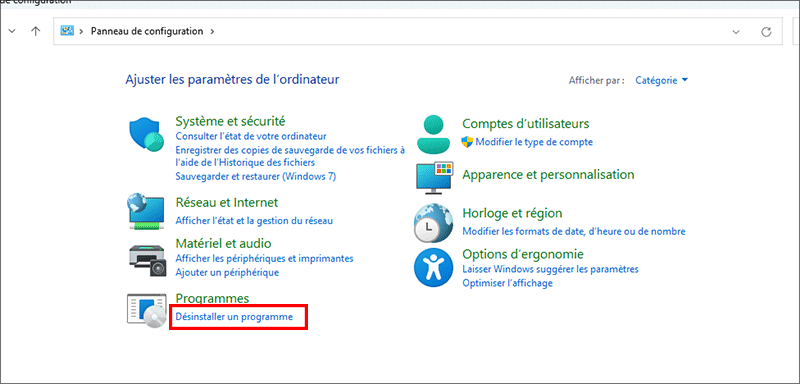The image size is (800, 384).
Task: Open Horloge et région category
Action: [x=512, y=213]
